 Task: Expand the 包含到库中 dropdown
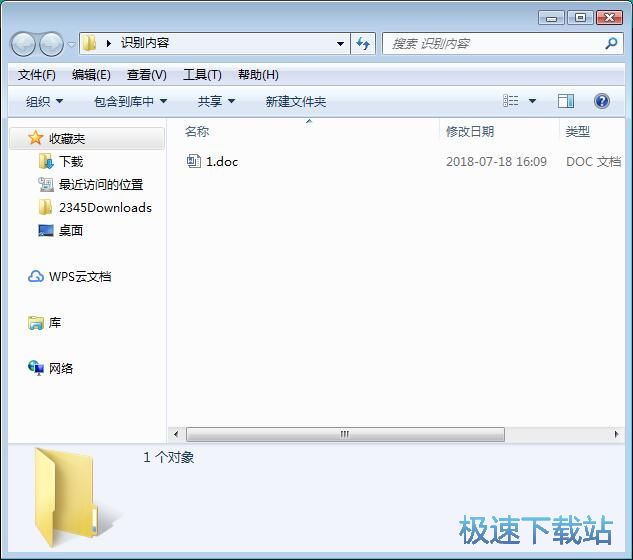pos(130,101)
